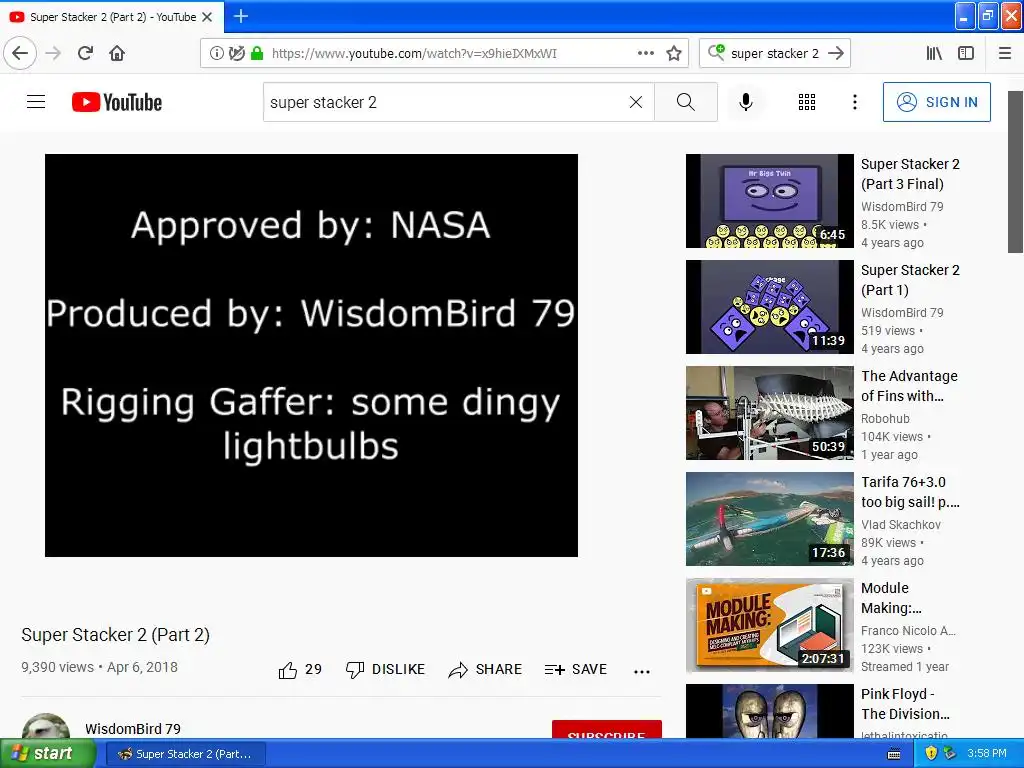Close the Super Stacker 2 browser tab
Image resolution: width=1024 pixels, height=768 pixels.
[207, 17]
